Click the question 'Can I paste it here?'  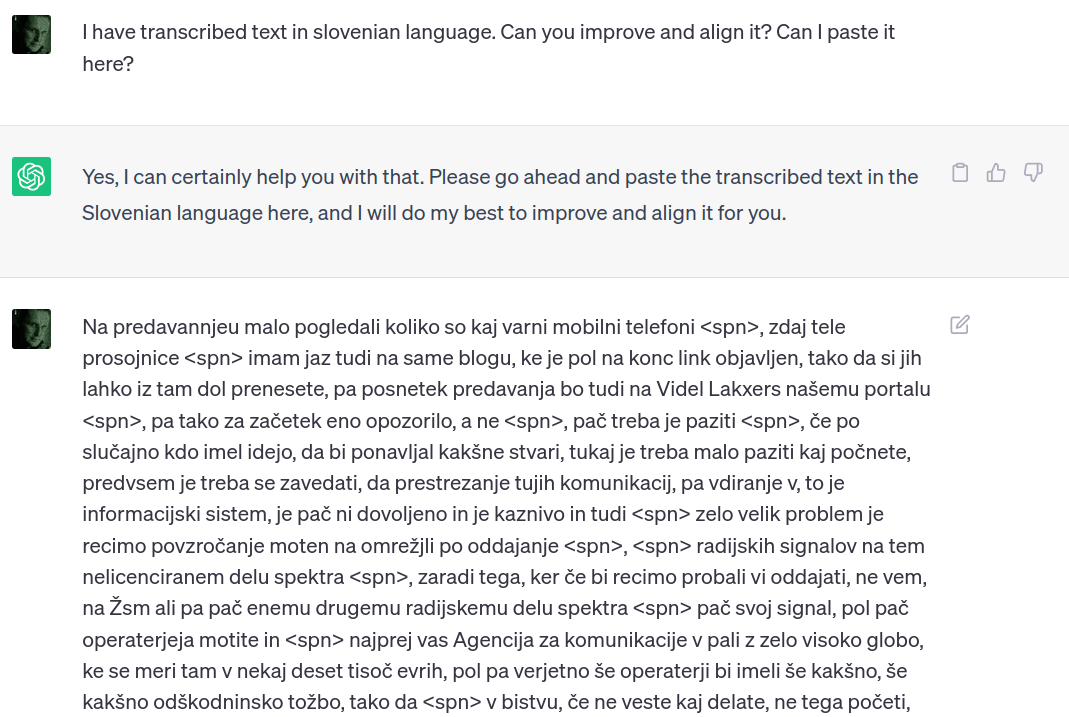pos(488,48)
